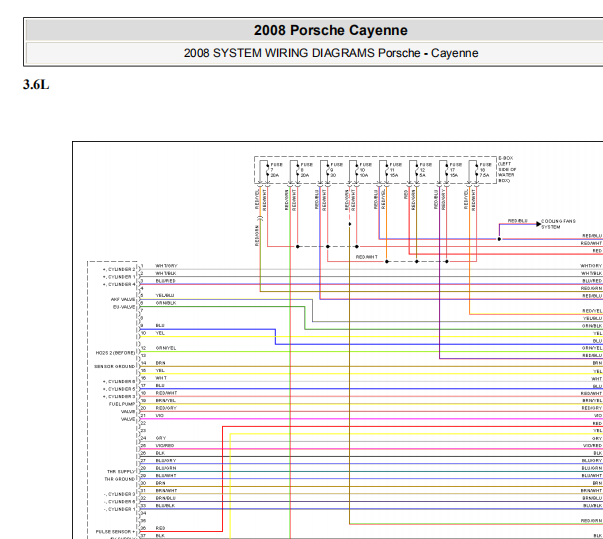
Task: Click the Fuse 9 symbol in E-Box
Action: pos(328,170)
